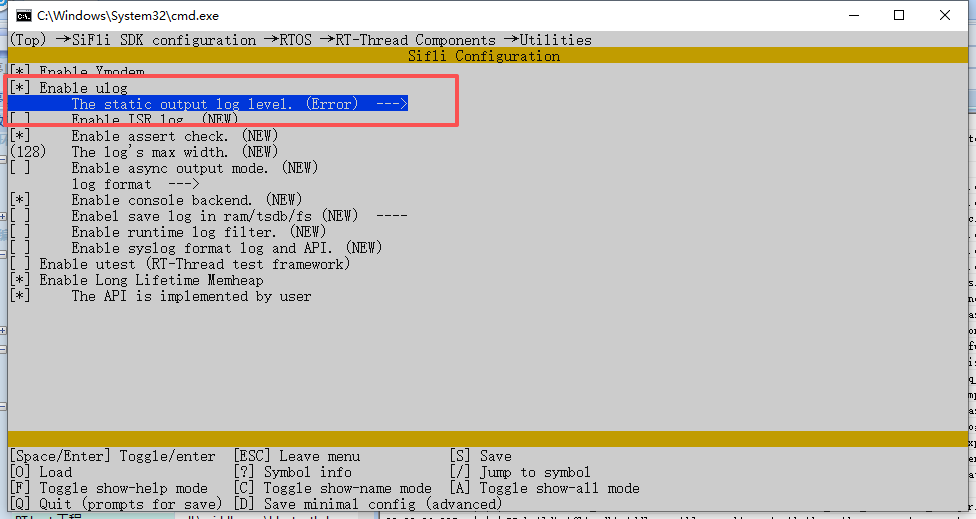Toggle the Enable Ymodem checkbox
The width and height of the screenshot is (976, 519).
coord(20,72)
